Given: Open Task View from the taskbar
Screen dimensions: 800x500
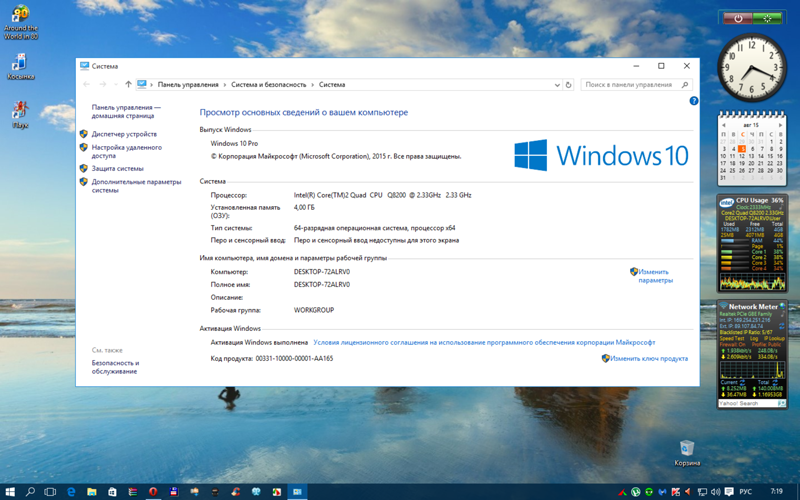Looking at the screenshot, I should (x=50, y=492).
